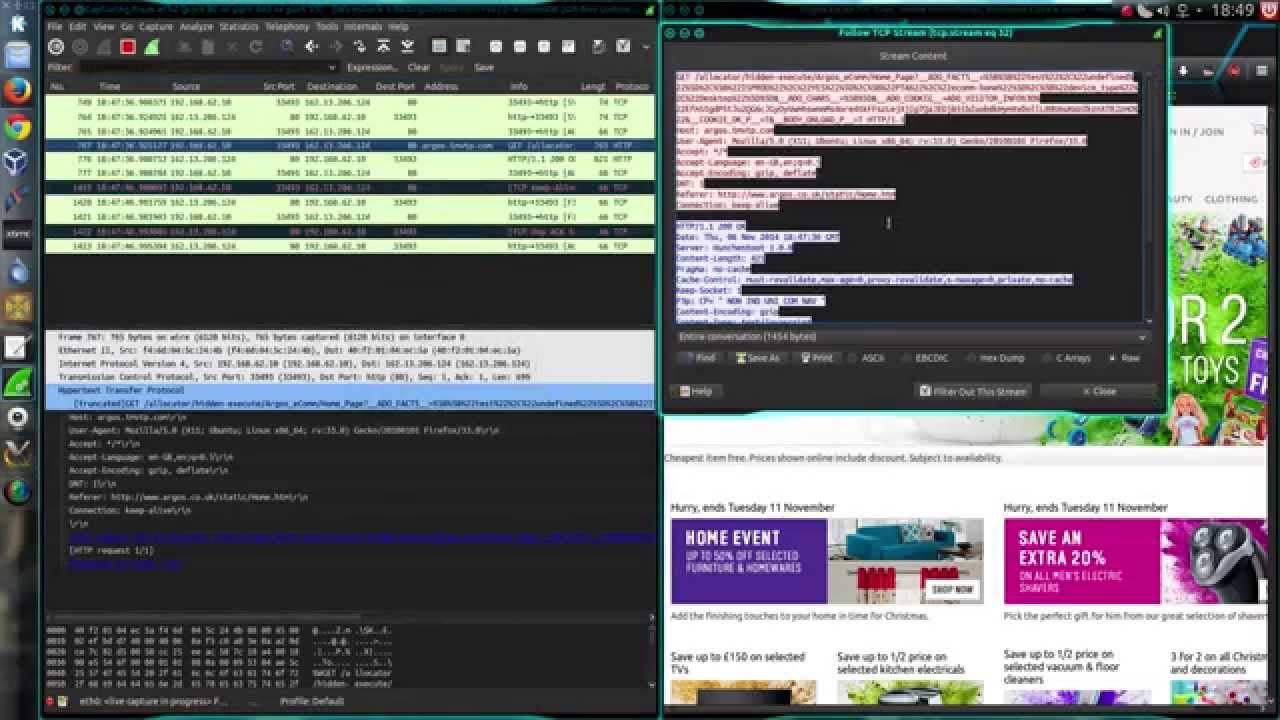Go to specified packet icon

coord(360,47)
